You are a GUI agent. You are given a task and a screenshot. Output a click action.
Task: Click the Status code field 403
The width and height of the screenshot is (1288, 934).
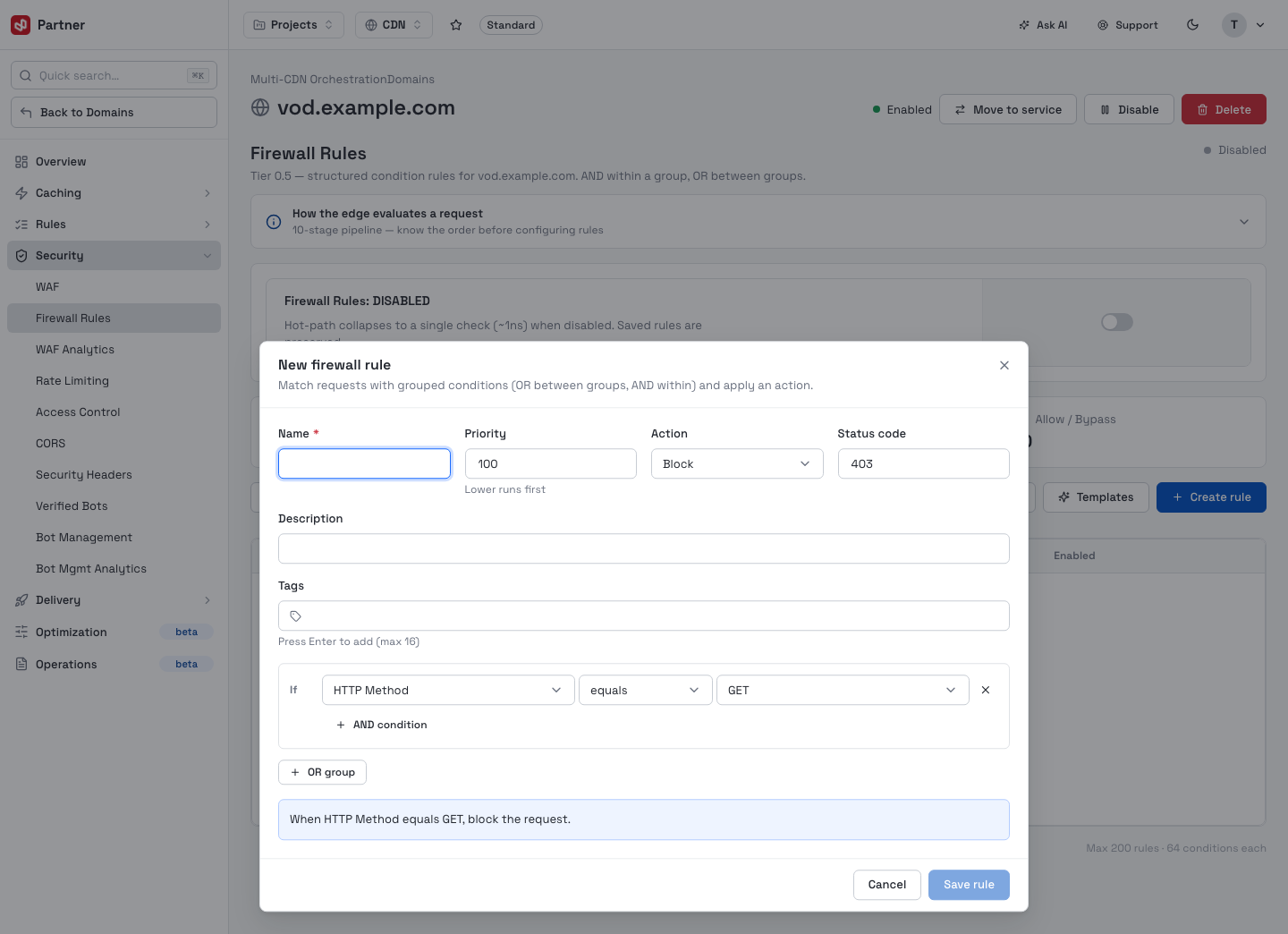(x=924, y=463)
